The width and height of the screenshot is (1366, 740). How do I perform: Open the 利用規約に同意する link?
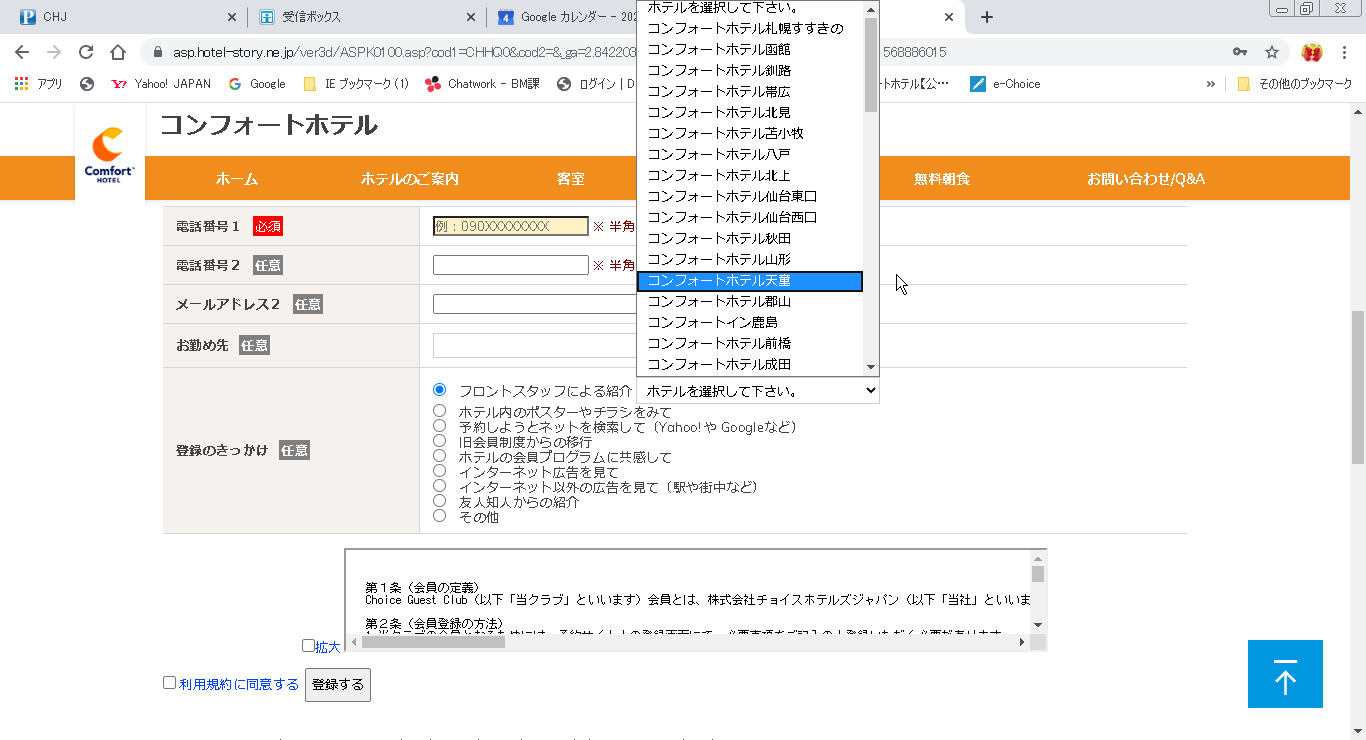click(239, 684)
